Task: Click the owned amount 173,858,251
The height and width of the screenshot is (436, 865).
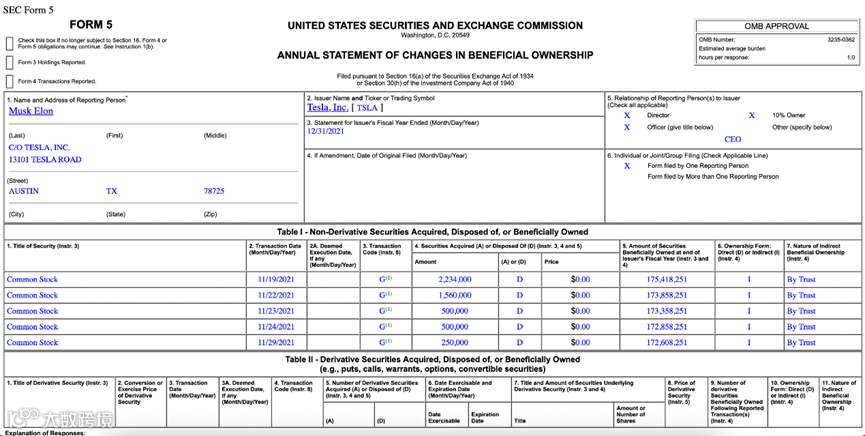Action: click(666, 295)
